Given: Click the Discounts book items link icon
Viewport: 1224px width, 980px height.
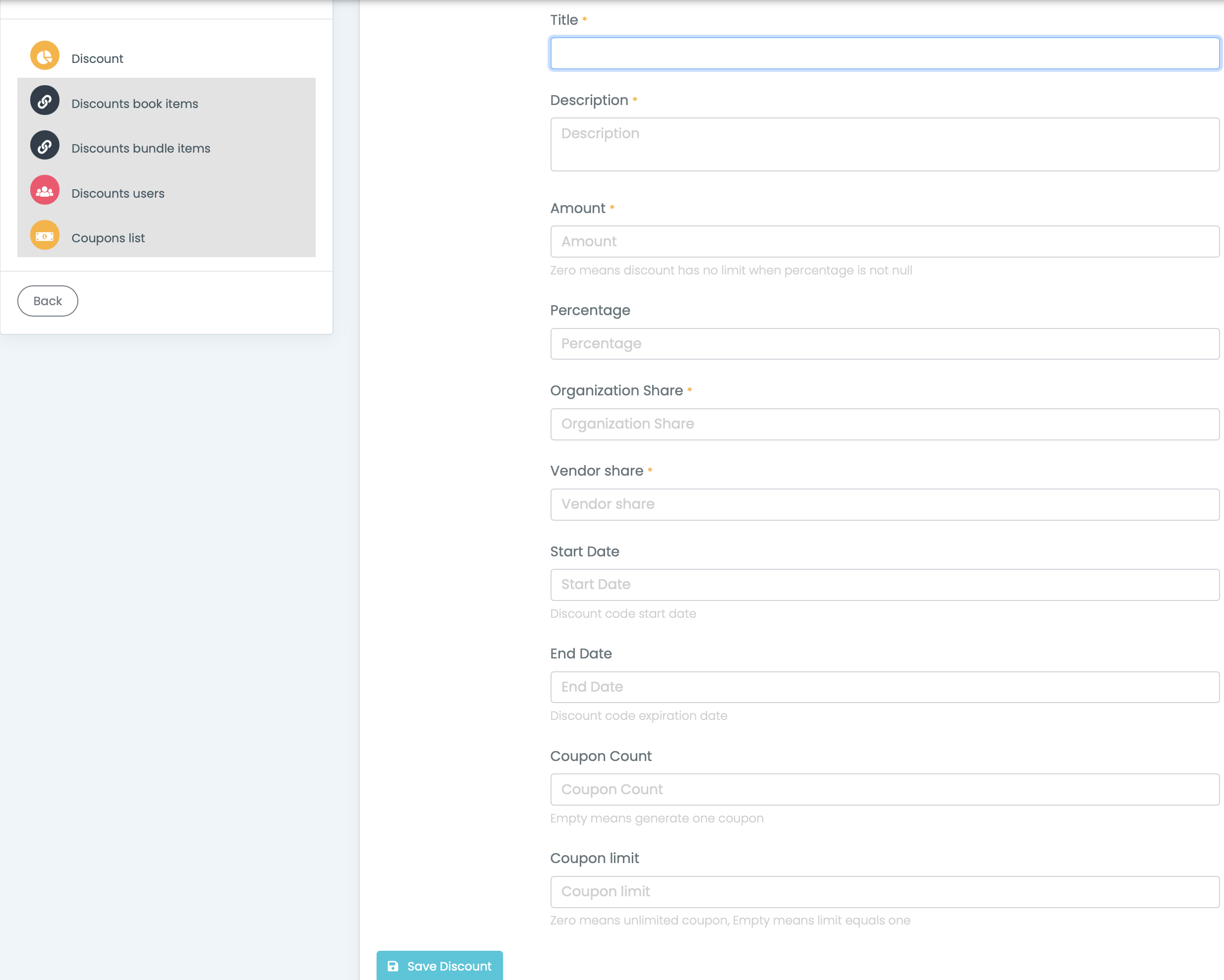Looking at the screenshot, I should (44, 101).
